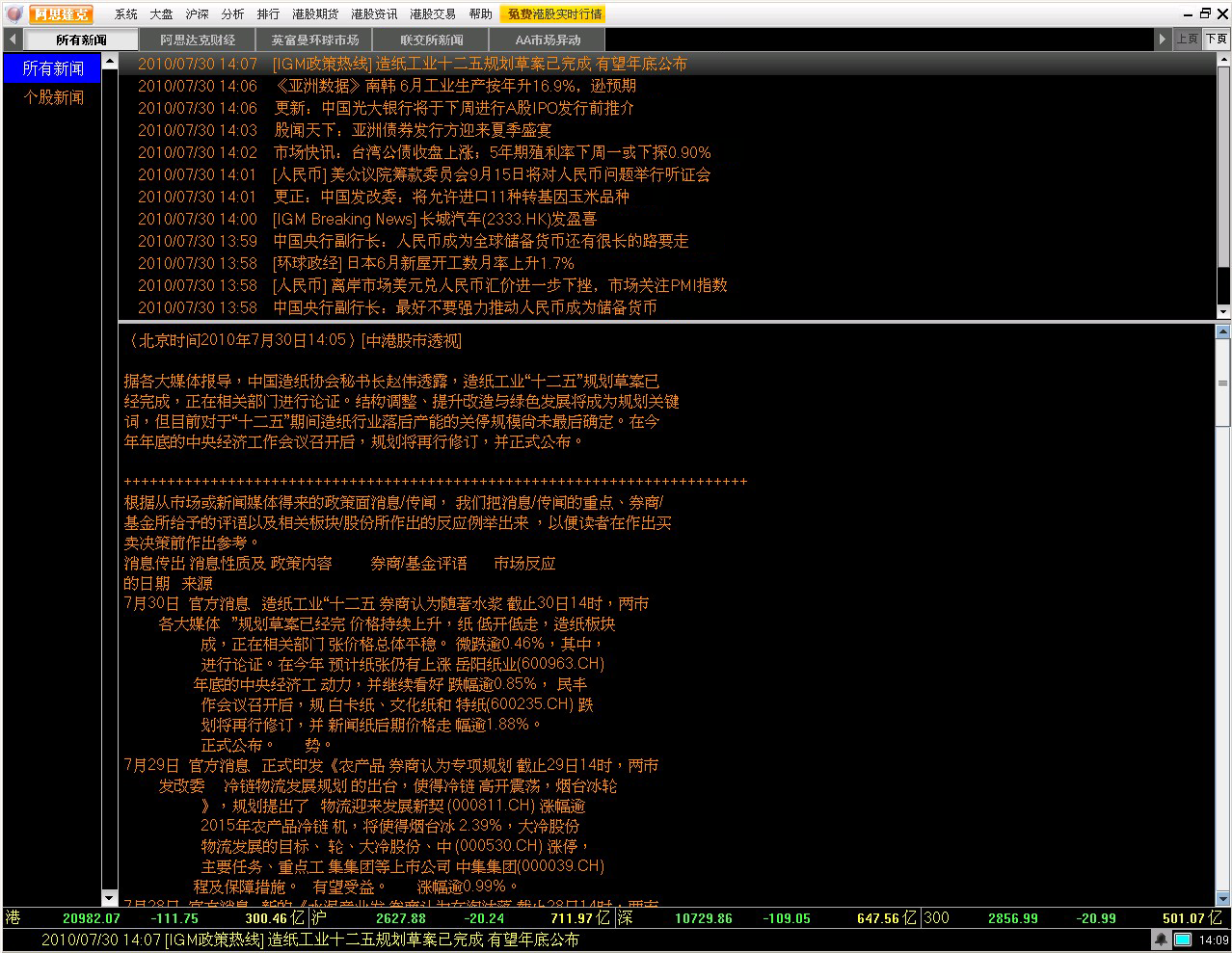Click the 阿思達克 logo button
This screenshot has width=1232, height=953.
[x=61, y=13]
